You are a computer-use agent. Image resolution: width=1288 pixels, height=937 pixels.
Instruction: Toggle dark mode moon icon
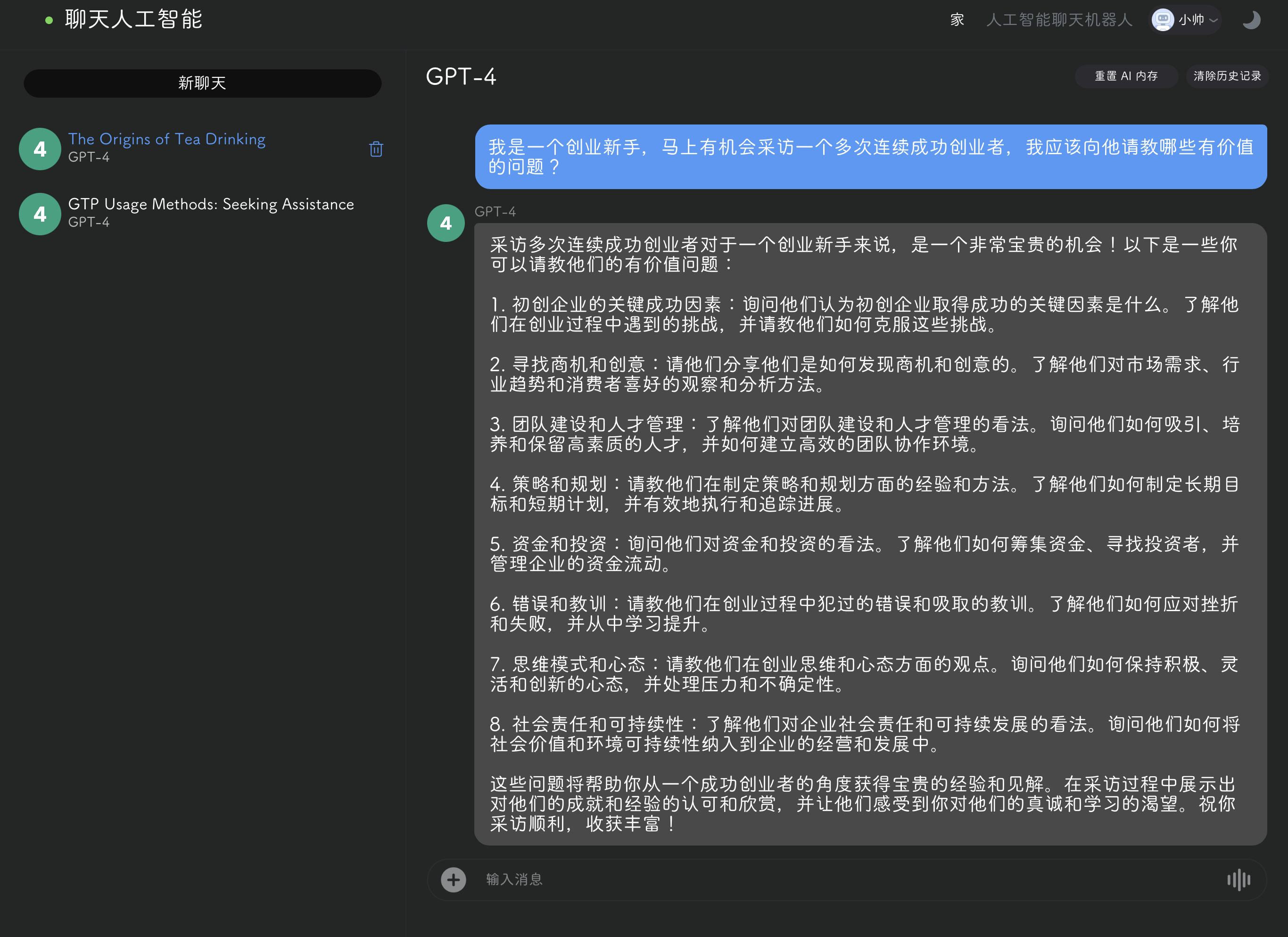click(x=1251, y=20)
